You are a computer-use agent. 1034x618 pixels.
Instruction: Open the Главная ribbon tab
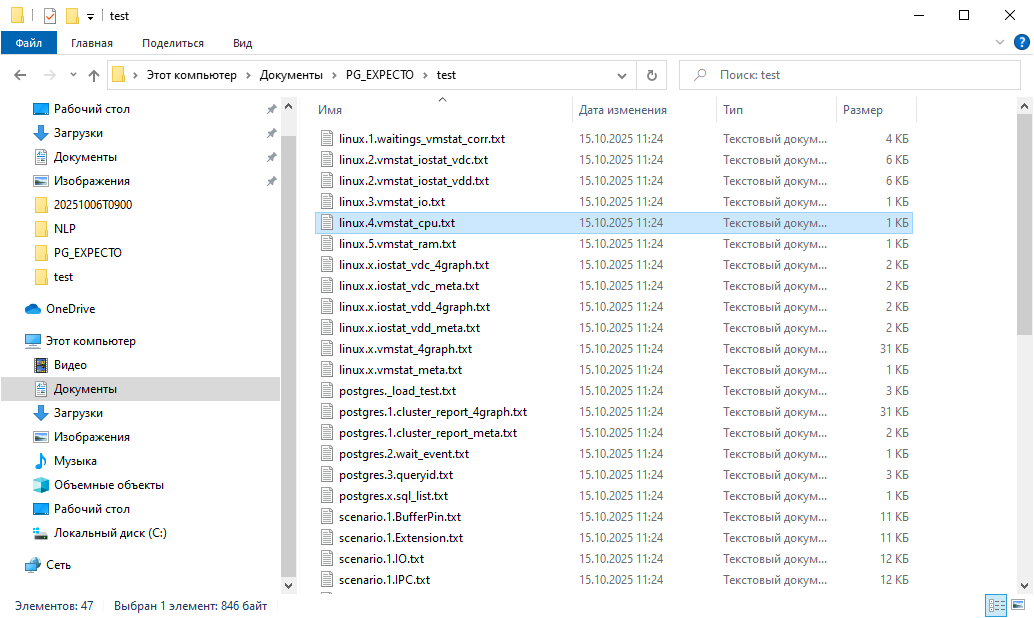pos(92,43)
